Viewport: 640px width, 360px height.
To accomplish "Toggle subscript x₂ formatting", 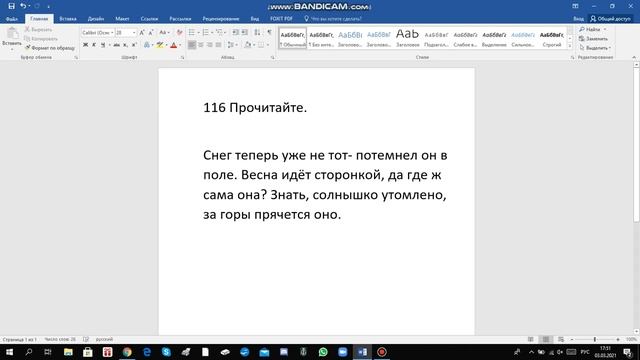I will coord(125,45).
